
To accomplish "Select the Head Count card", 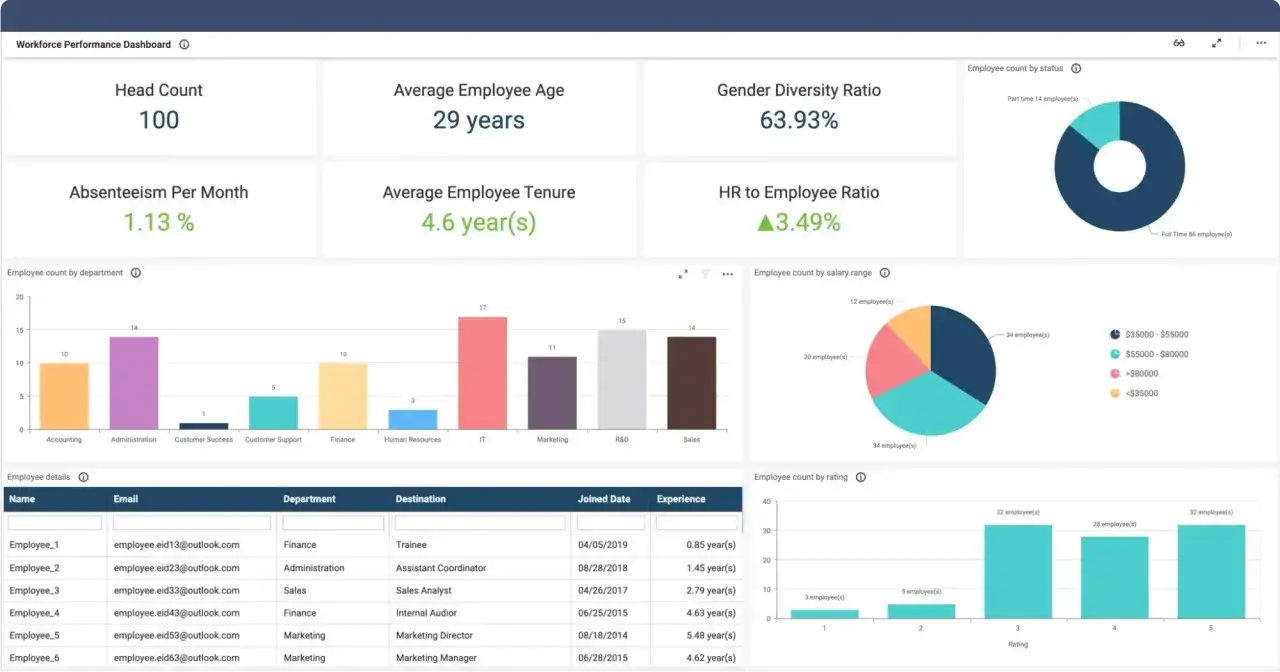I will 159,107.
